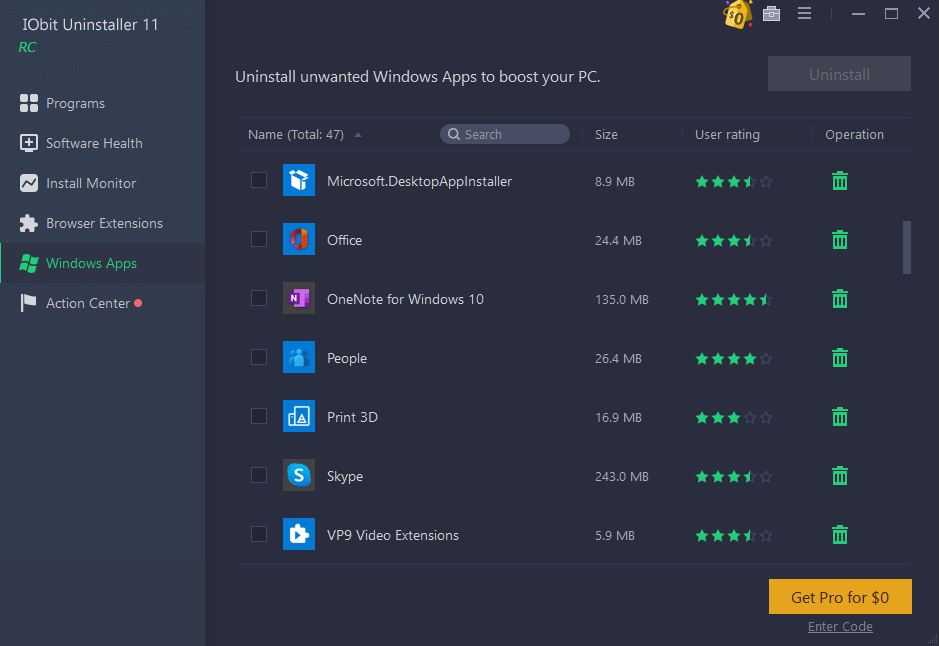This screenshot has height=646, width=939.
Task: Remove People using its trash icon
Action: pyautogui.click(x=840, y=357)
